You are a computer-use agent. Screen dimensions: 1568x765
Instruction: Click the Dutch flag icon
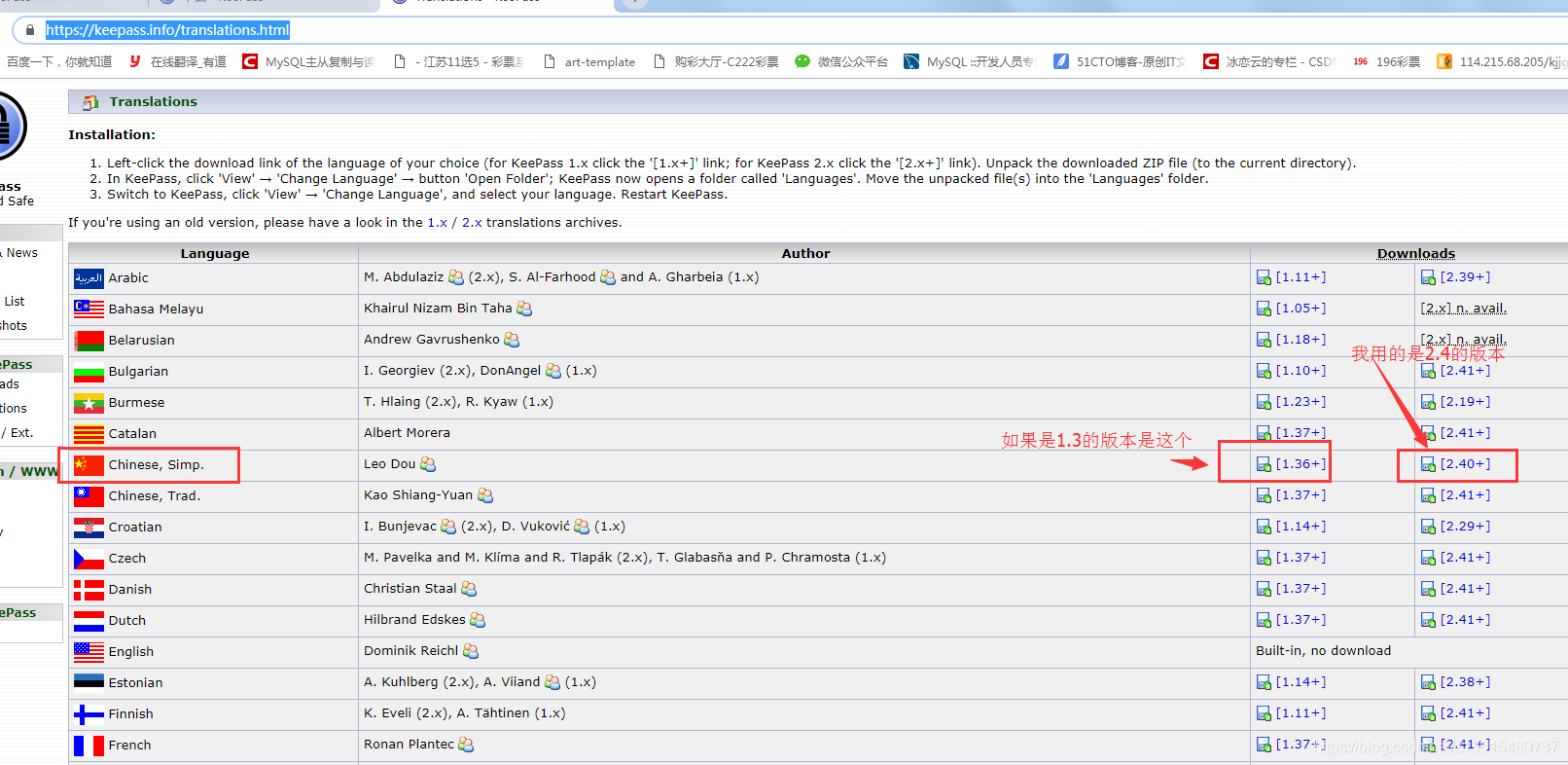point(89,621)
